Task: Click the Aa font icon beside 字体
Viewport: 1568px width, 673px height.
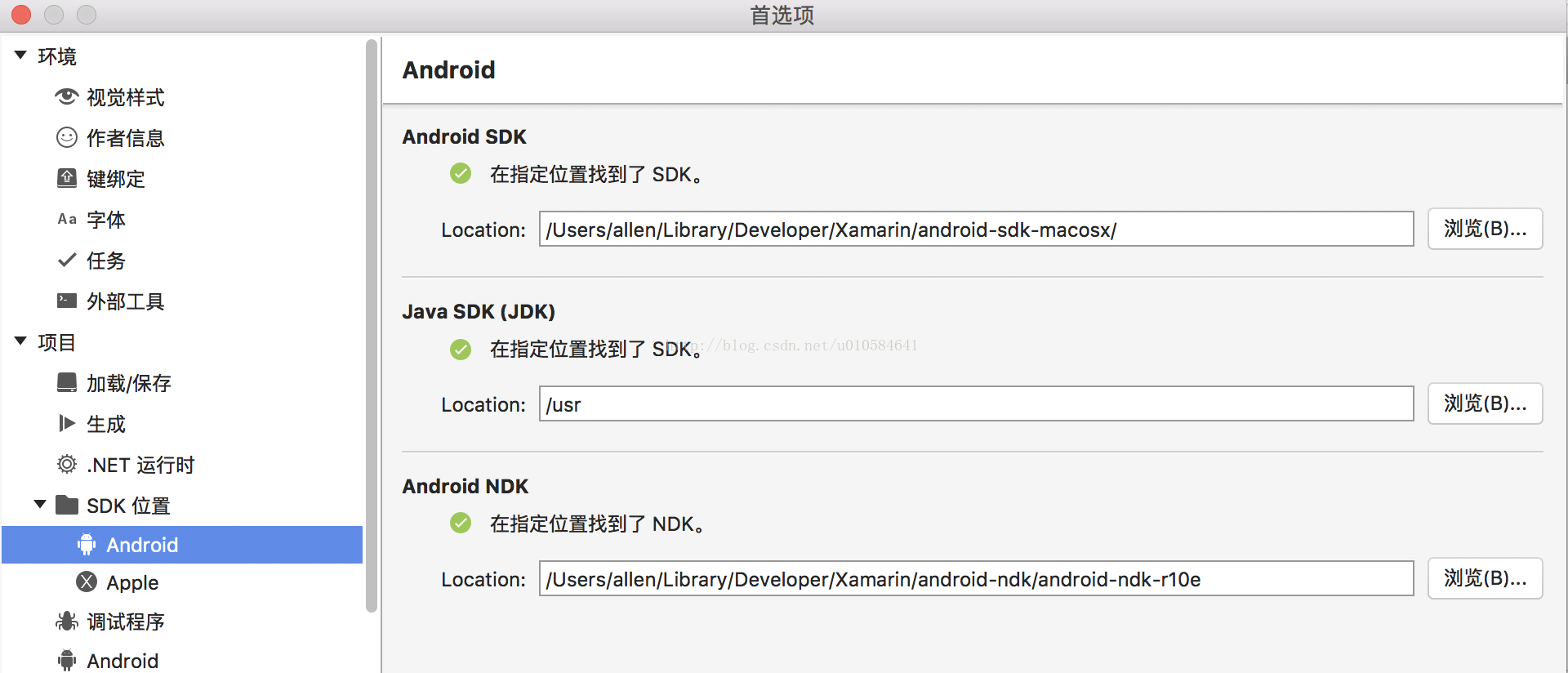Action: [x=67, y=219]
